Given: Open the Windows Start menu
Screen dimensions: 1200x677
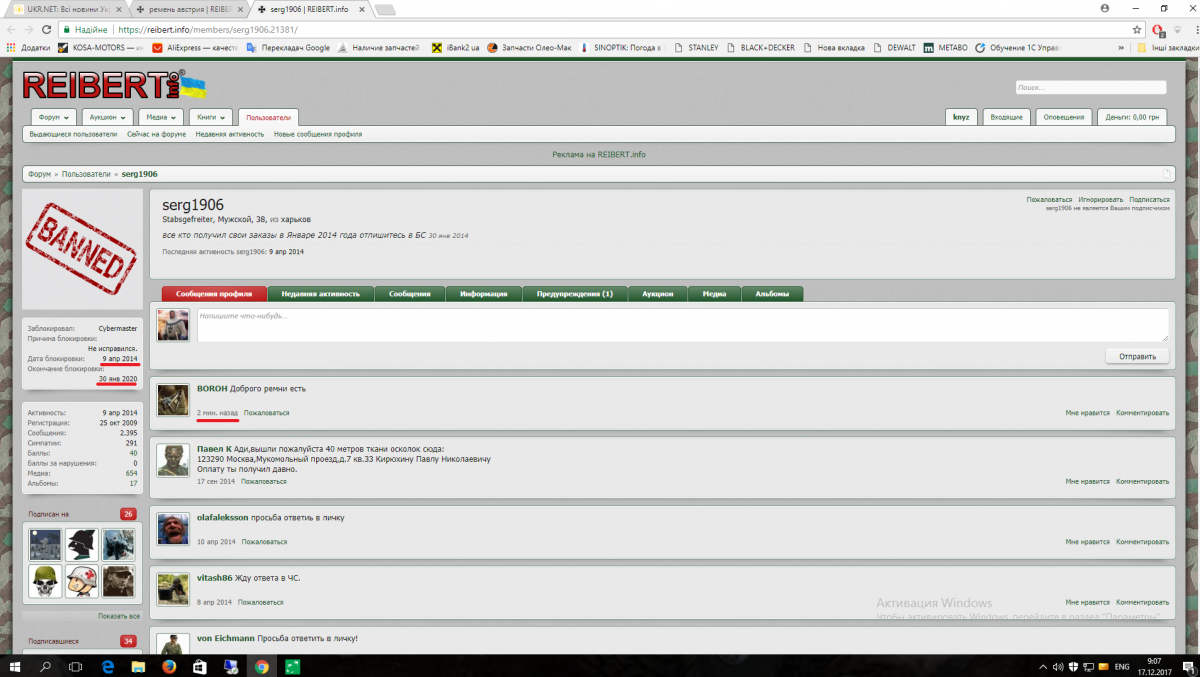Looking at the screenshot, I should (15, 666).
